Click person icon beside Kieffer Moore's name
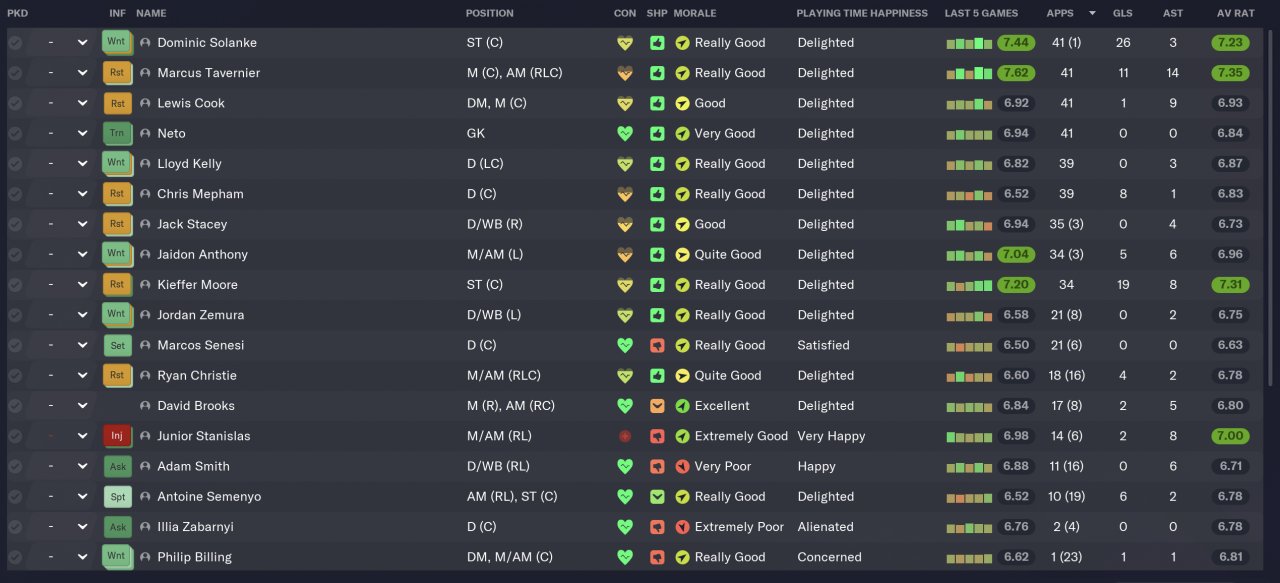Viewport: 1280px width, 583px height. 145,285
